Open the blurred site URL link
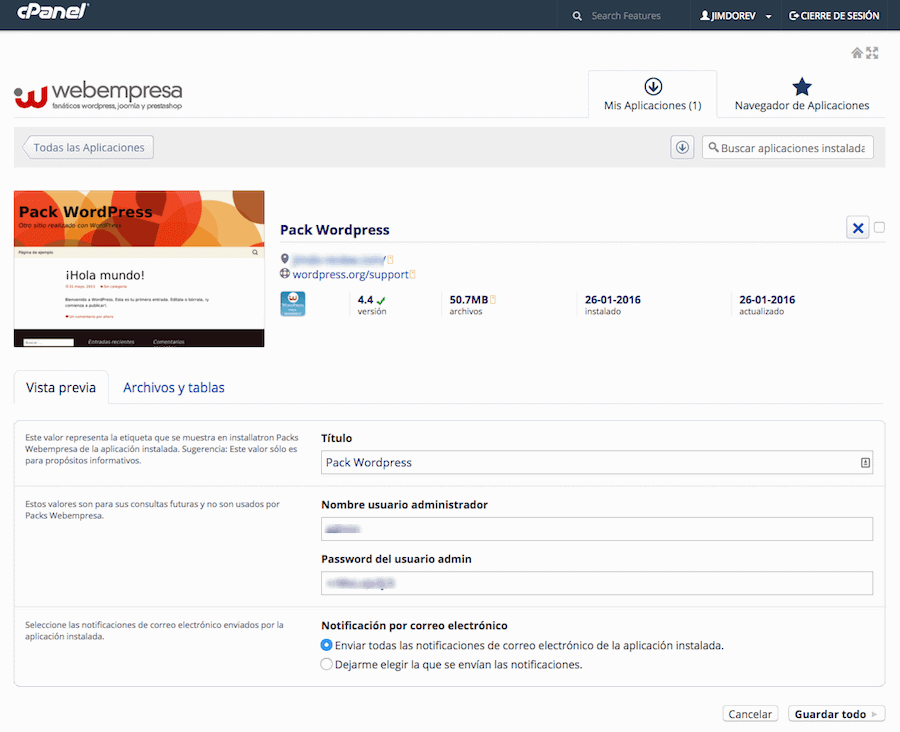 point(339,260)
